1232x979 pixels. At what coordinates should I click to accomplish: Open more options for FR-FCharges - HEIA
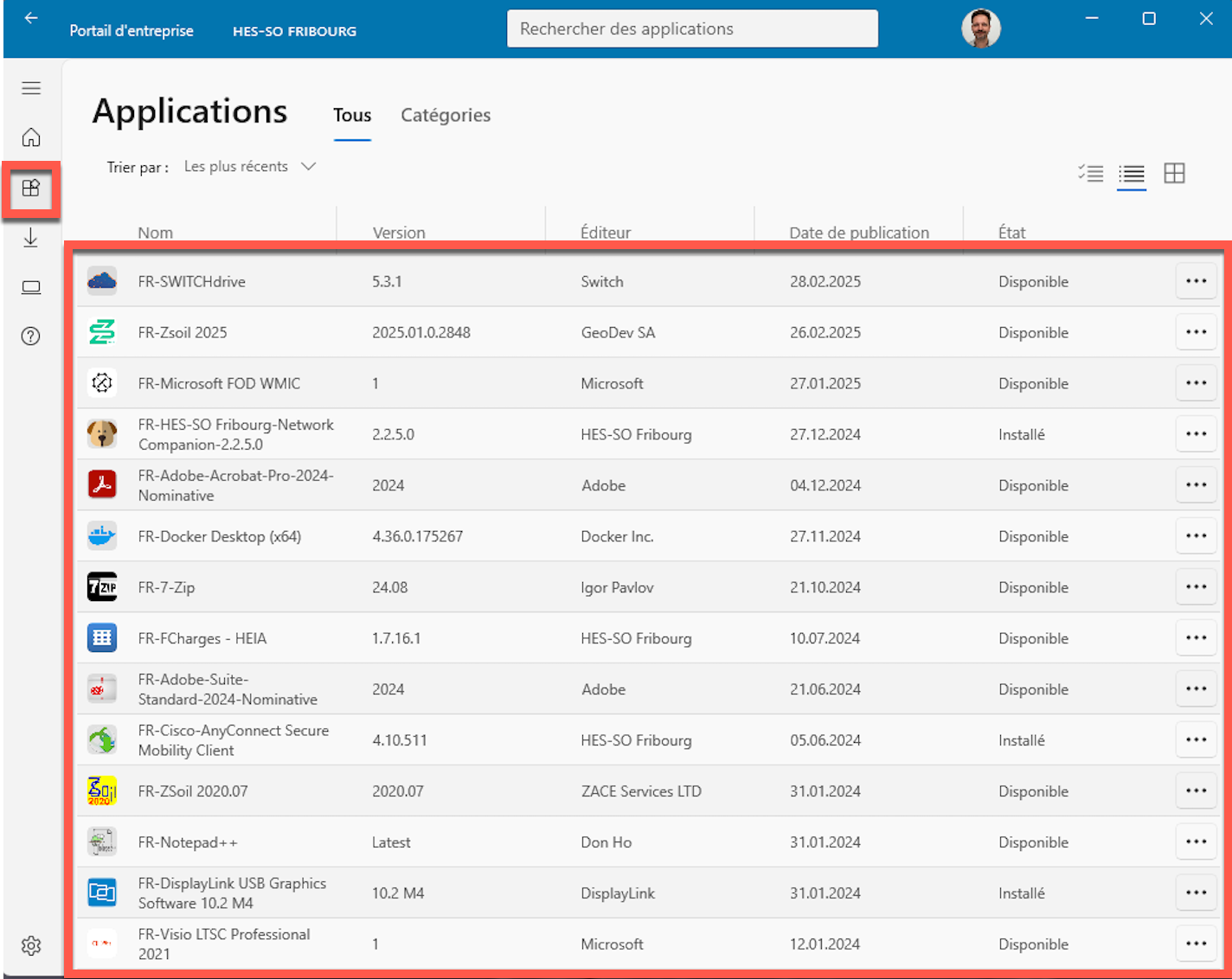pyautogui.click(x=1197, y=638)
